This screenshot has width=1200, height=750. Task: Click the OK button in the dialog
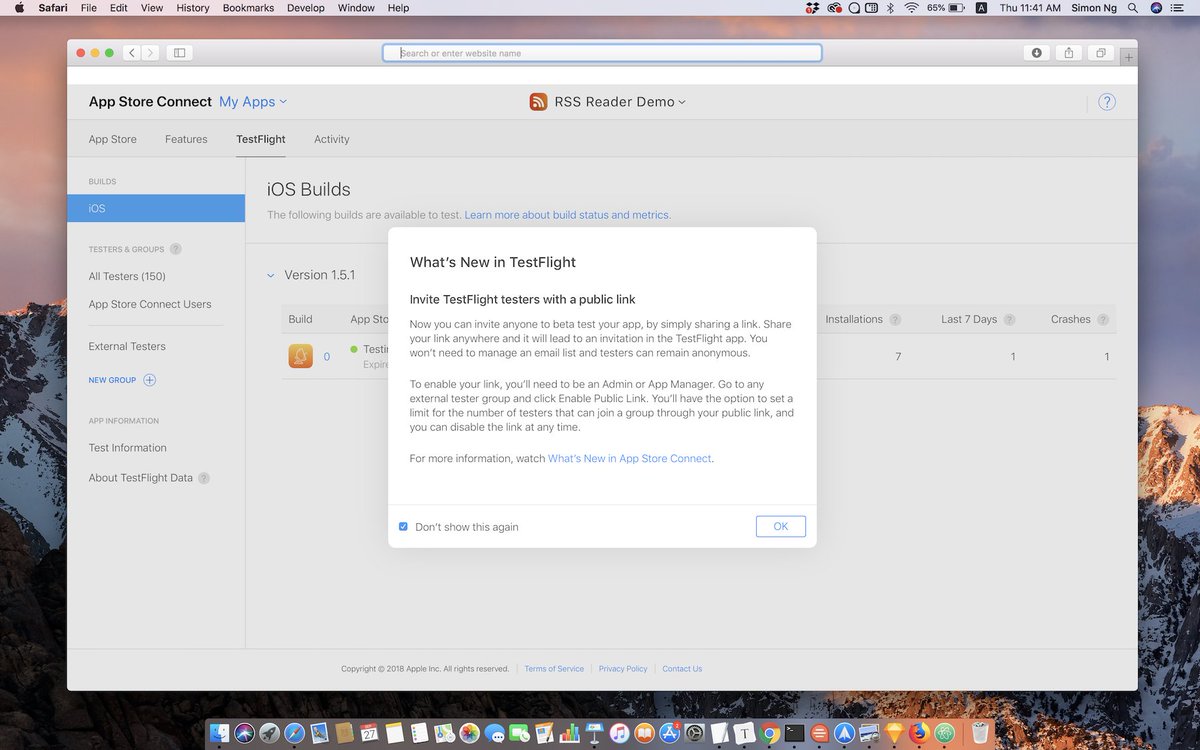point(781,526)
